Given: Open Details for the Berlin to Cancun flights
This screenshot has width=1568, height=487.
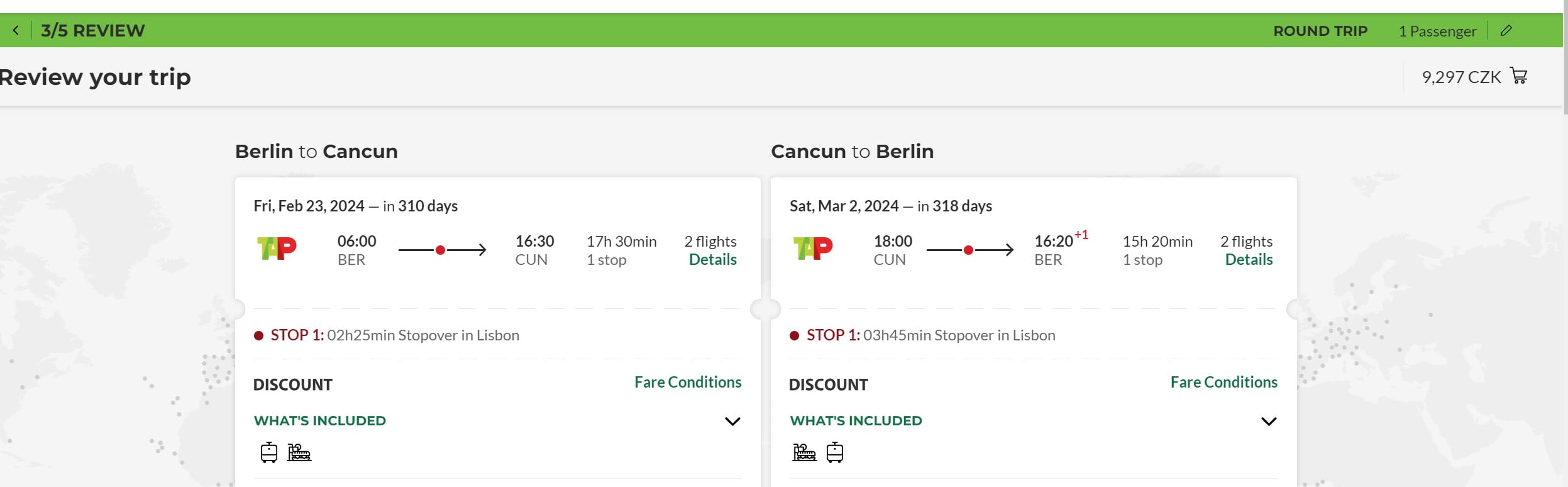Looking at the screenshot, I should tap(712, 259).
